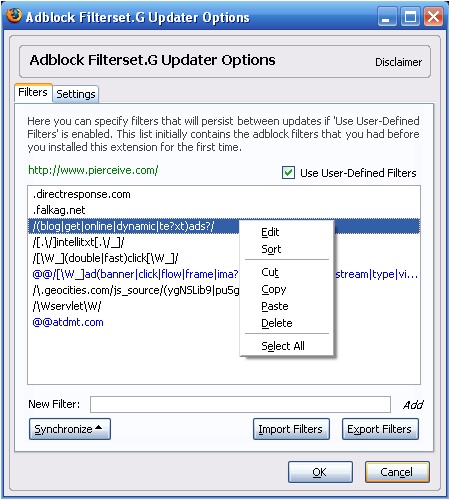Choose Delete from the context menu
The image size is (450, 500).
click(277, 323)
